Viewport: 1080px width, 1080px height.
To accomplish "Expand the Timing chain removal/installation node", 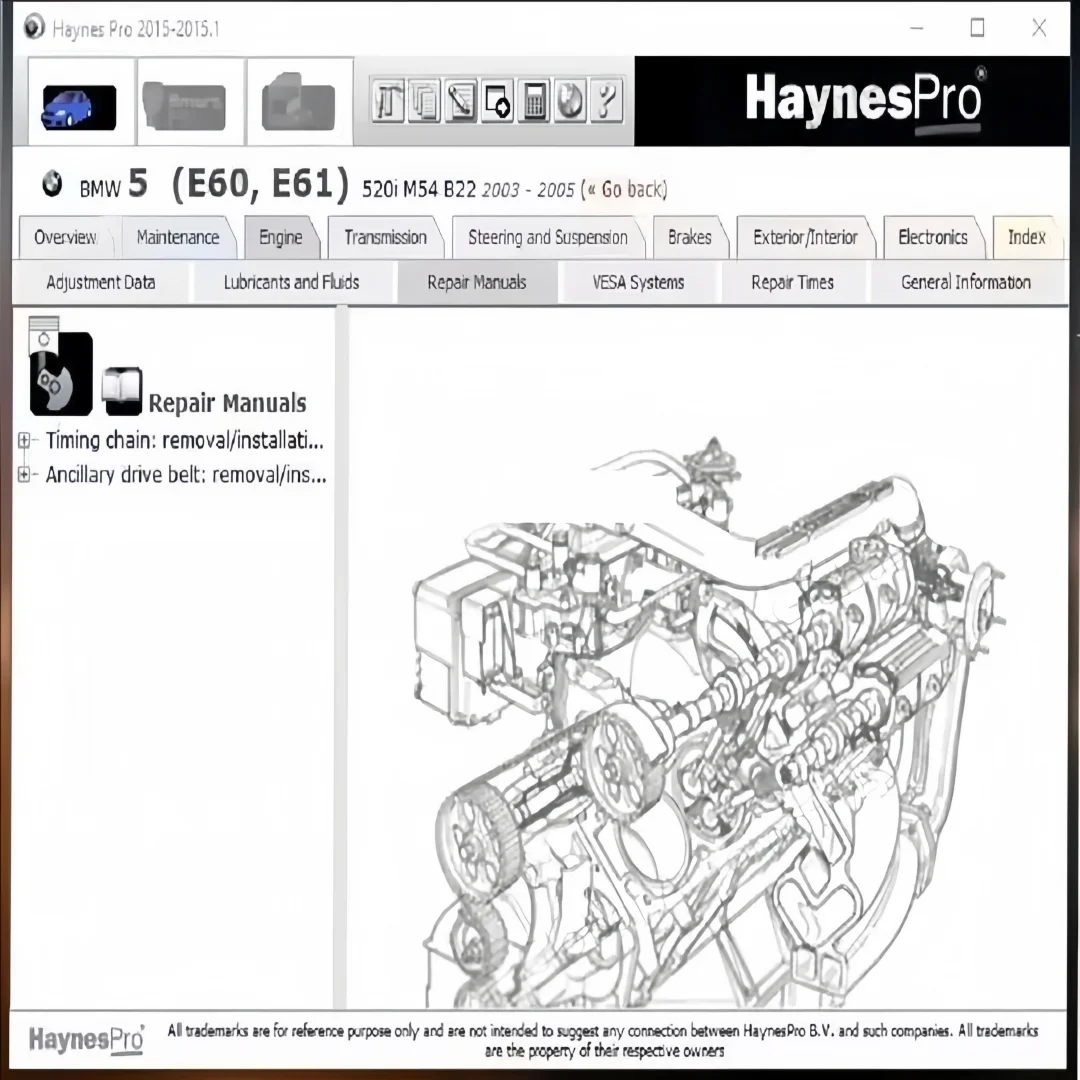I will point(23,441).
